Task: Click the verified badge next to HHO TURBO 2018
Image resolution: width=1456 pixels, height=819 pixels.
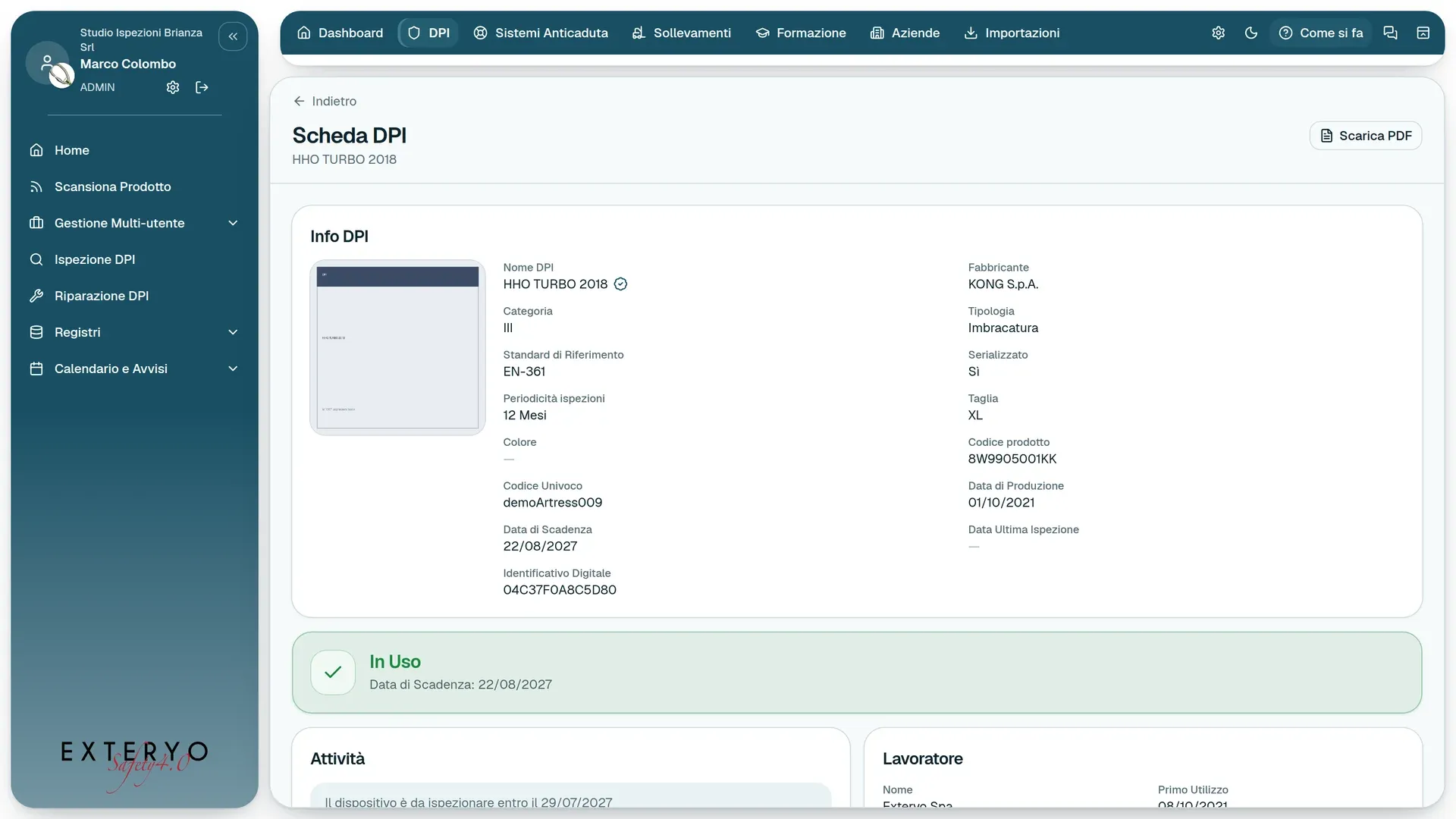Action: (x=620, y=284)
